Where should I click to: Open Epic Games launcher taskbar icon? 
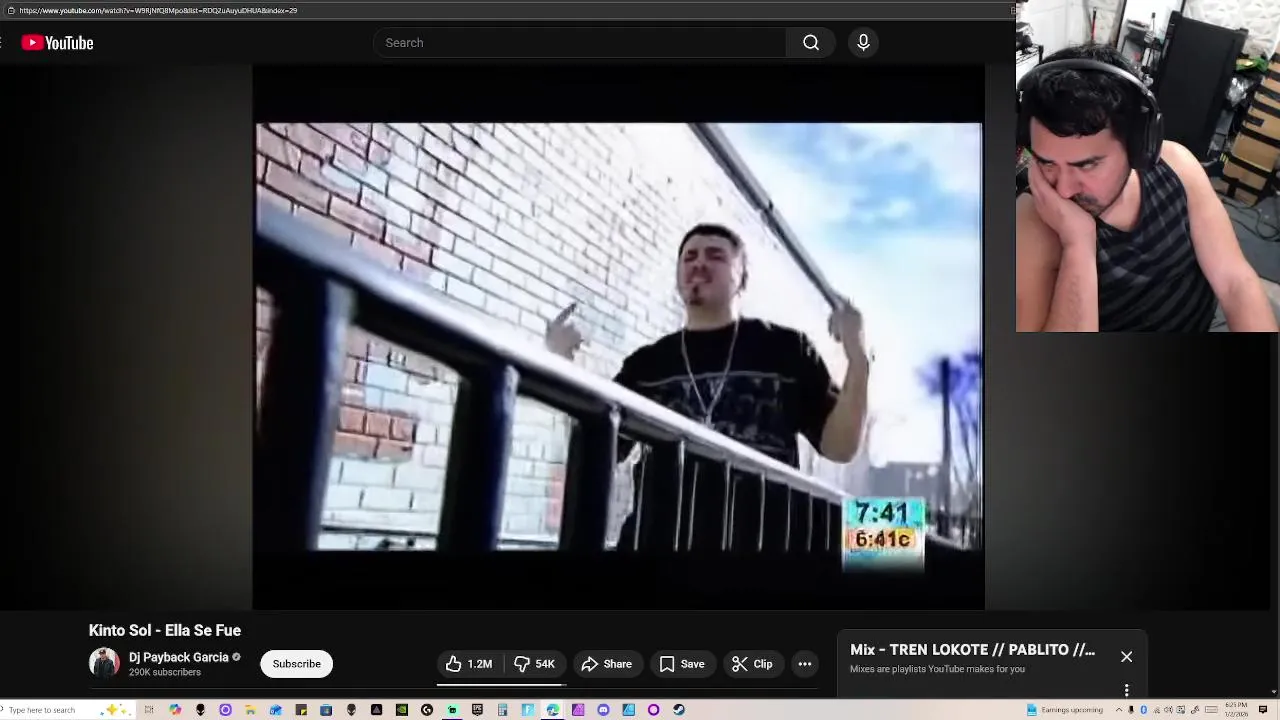pyautogui.click(x=477, y=710)
